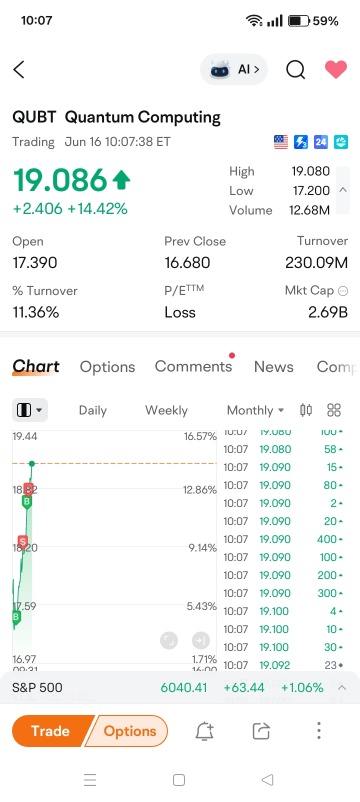Go back using the back arrow
The image size is (360, 802).
click(19, 70)
